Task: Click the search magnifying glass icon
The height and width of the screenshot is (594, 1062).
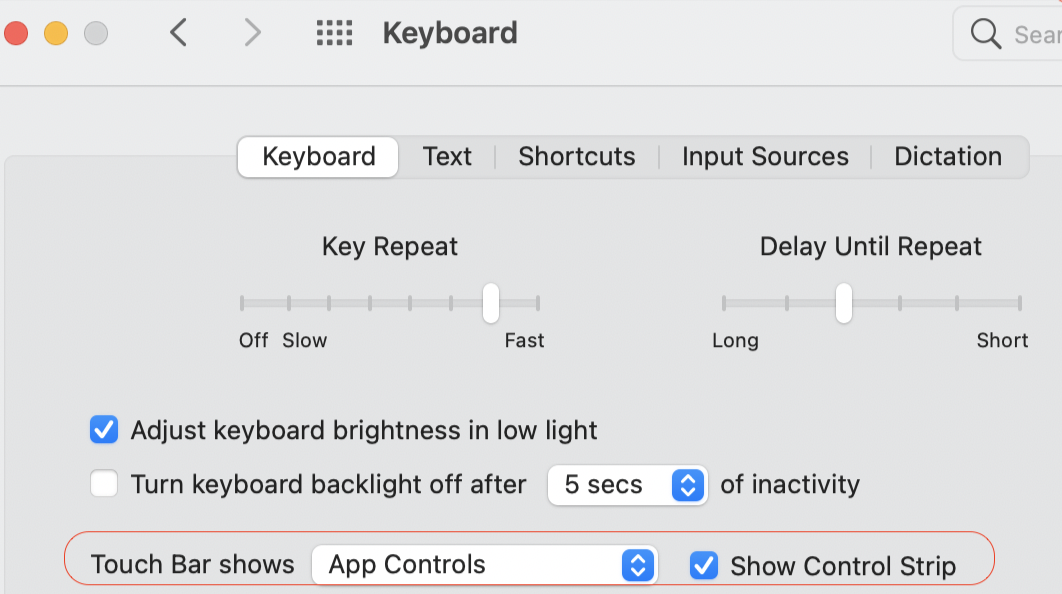Action: pyautogui.click(x=985, y=34)
